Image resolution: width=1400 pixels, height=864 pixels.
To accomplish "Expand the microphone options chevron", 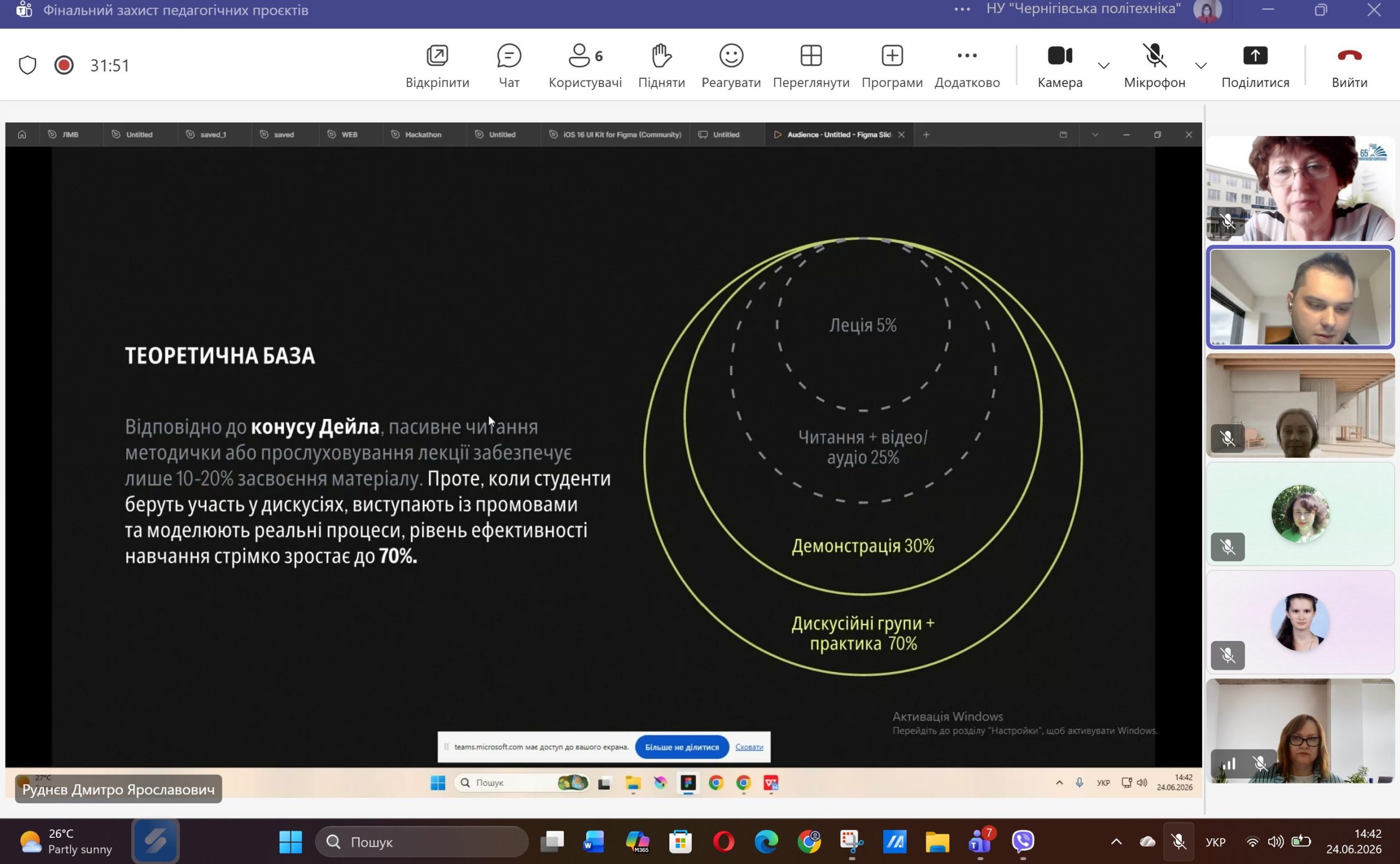I will (x=1201, y=66).
